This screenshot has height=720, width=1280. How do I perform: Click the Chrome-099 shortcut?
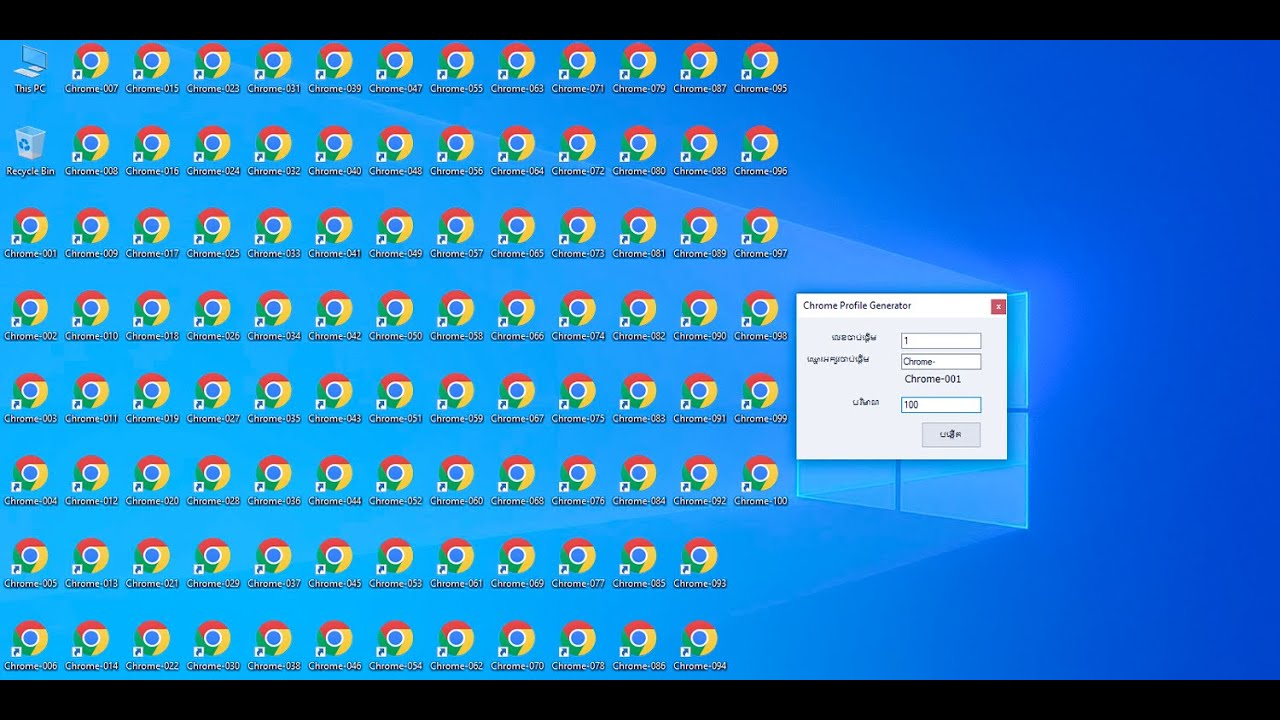[x=761, y=399]
